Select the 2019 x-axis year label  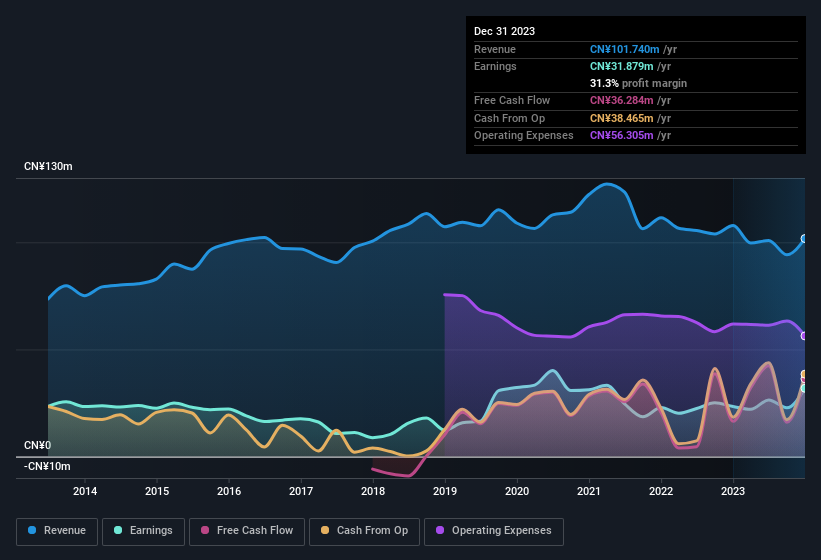(x=445, y=491)
